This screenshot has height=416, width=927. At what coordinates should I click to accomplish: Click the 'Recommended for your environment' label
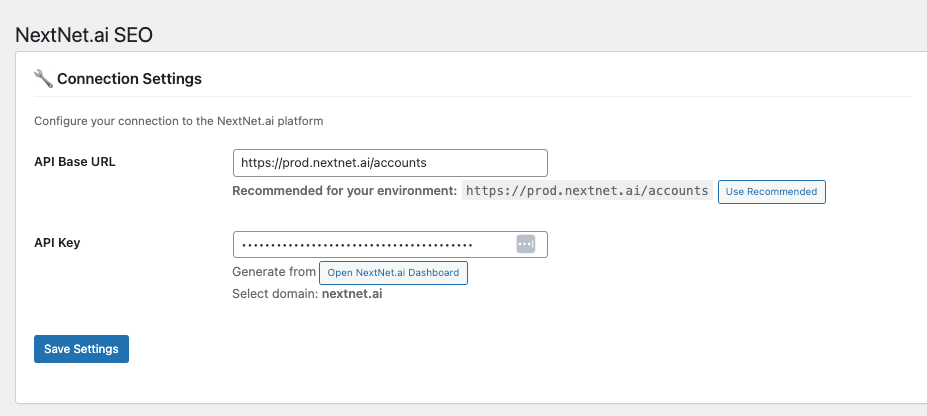point(345,190)
